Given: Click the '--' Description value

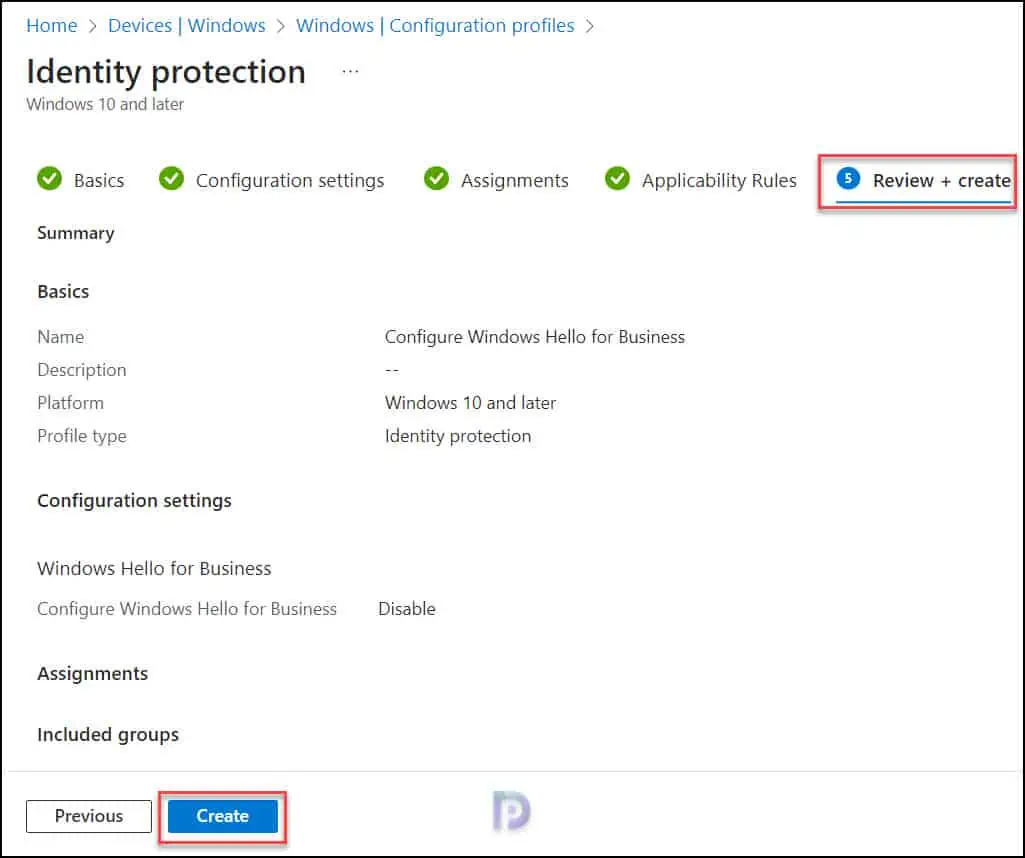Looking at the screenshot, I should tap(392, 370).
